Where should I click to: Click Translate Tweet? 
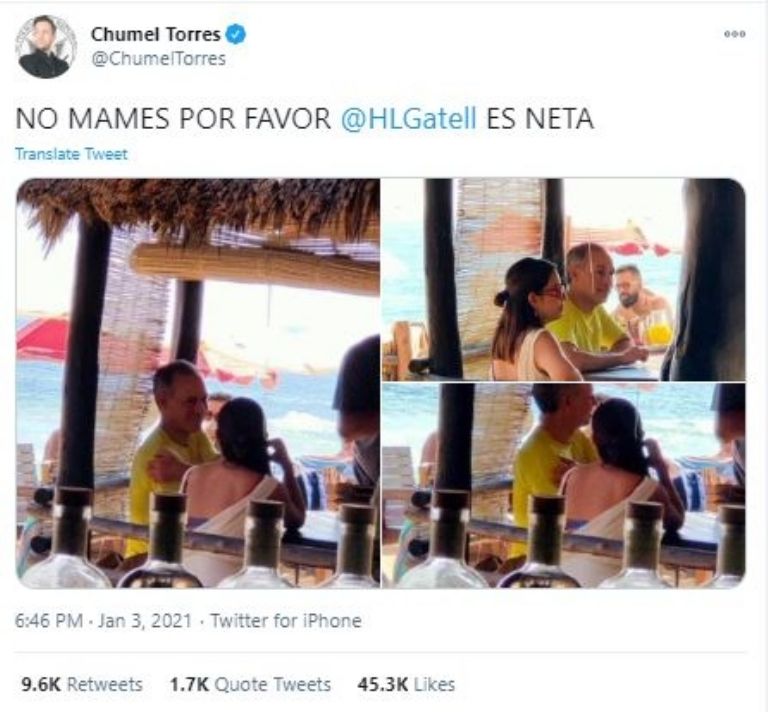click(72, 154)
